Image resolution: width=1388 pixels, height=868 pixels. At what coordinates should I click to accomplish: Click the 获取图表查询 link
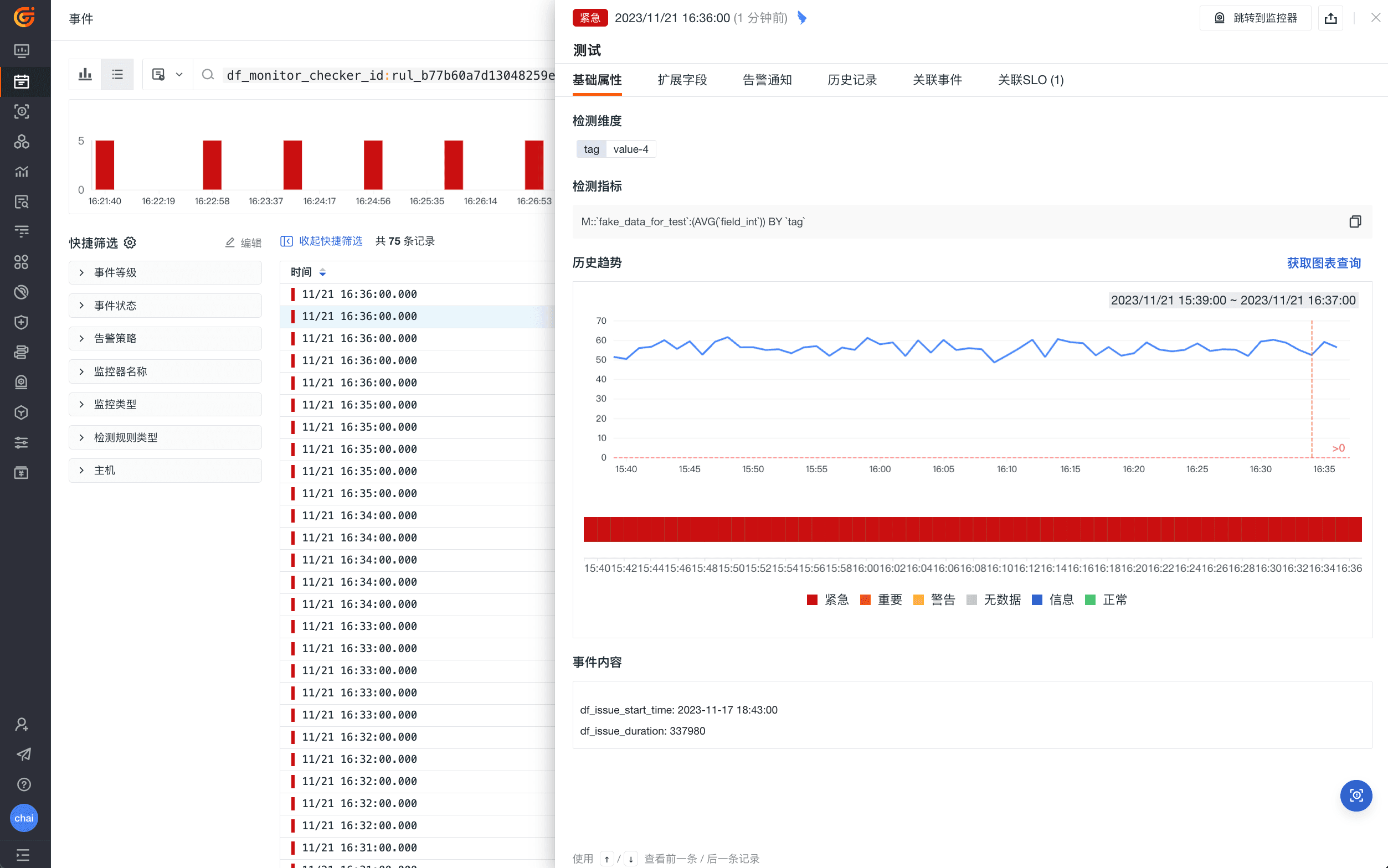coord(1323,263)
